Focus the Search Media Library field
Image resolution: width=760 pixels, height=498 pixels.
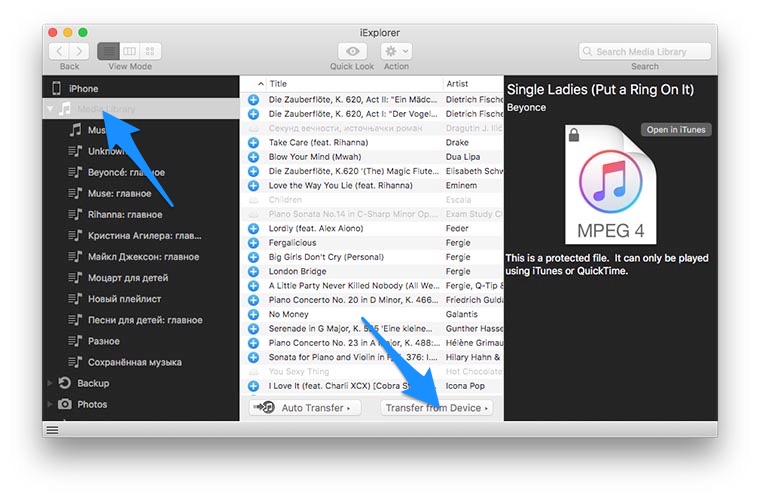point(645,51)
